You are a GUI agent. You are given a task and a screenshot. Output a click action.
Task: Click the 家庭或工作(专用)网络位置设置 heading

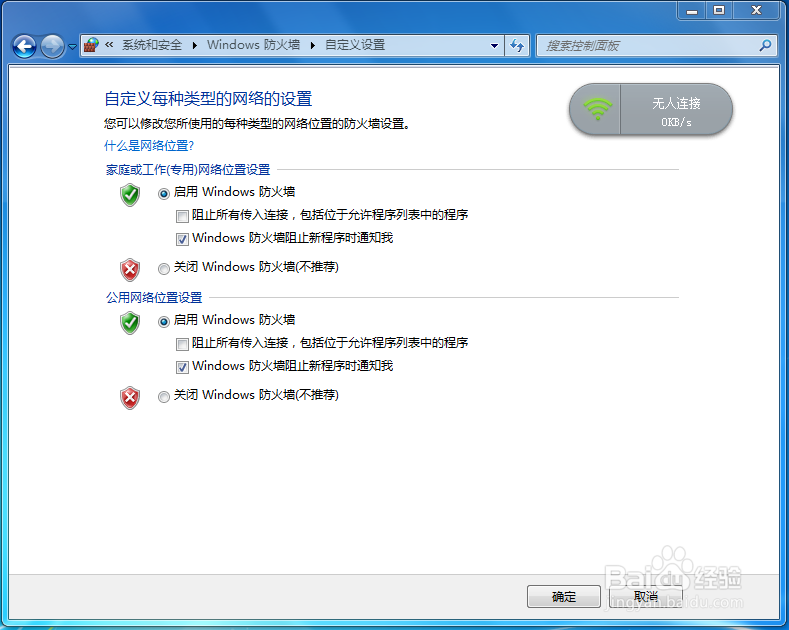click(188, 170)
